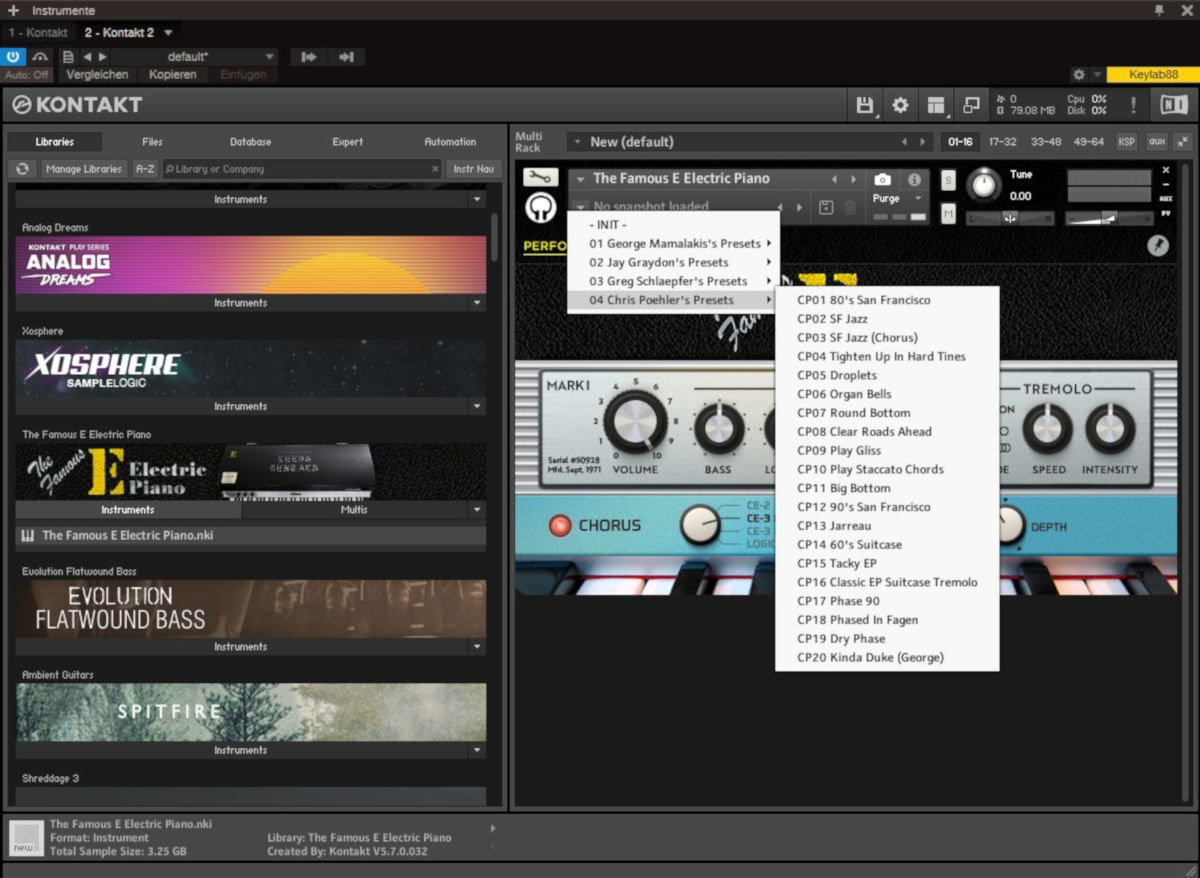
Task: Open the Kontakt 2 slot dropdown arrow
Action: [x=168, y=33]
